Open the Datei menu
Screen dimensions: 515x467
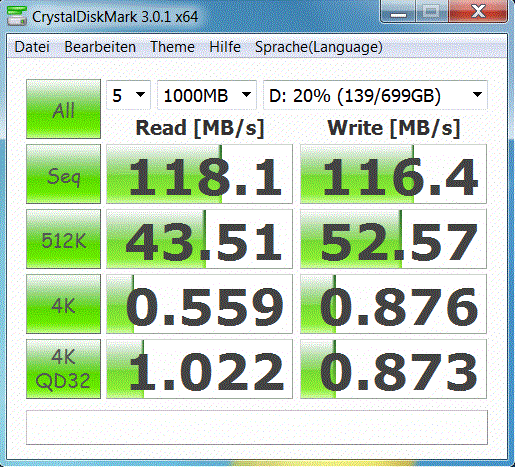pos(32,47)
